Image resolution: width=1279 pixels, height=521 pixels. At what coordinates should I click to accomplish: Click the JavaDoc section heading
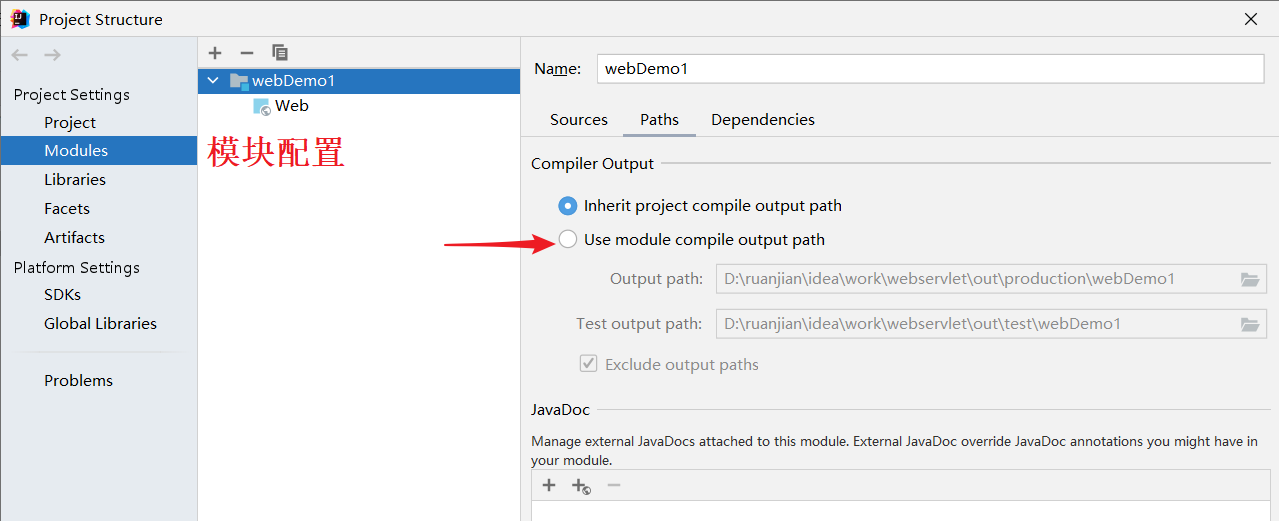tap(560, 410)
